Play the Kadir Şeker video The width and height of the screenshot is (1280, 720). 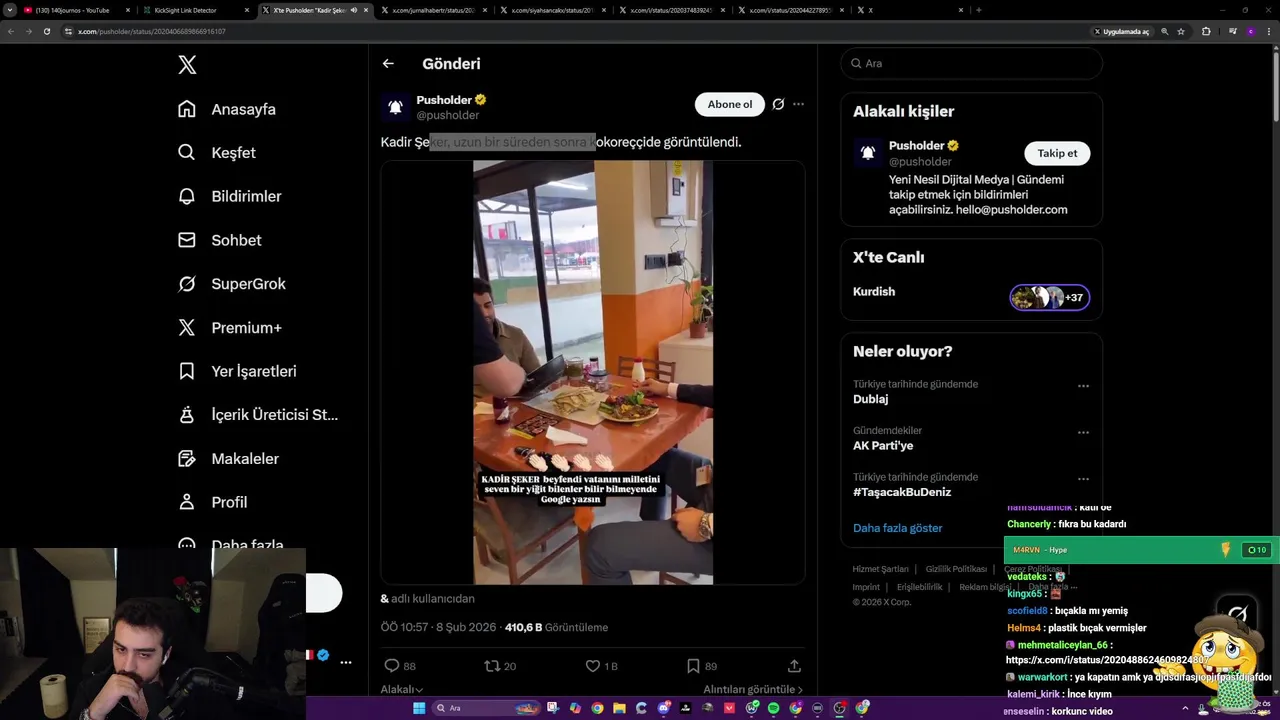click(x=593, y=372)
